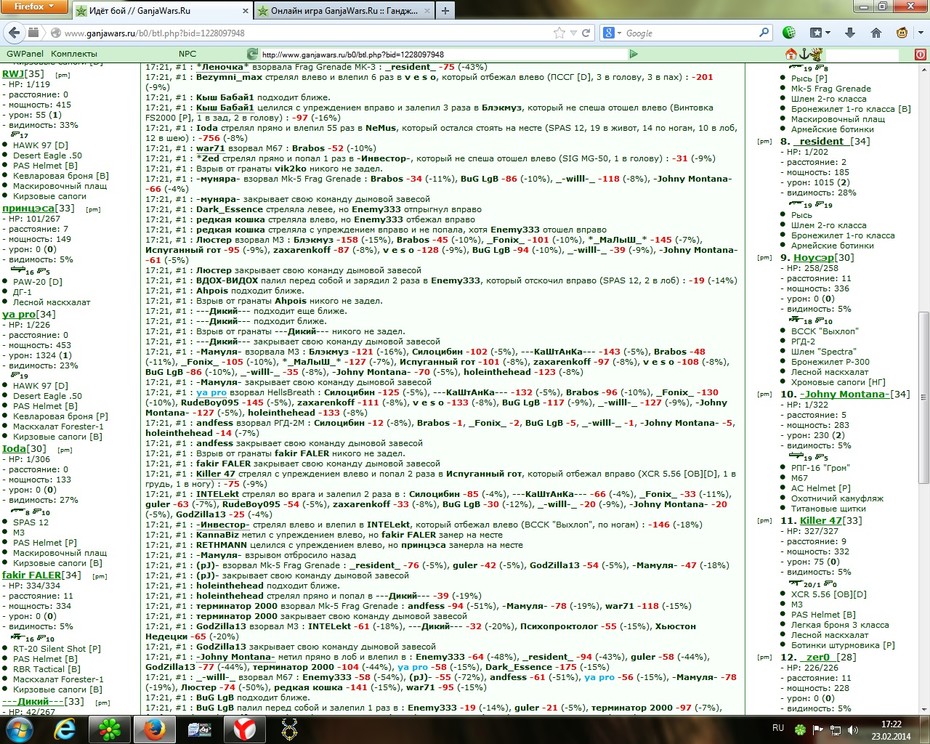Click the Firefox home page icon

pos(876,33)
